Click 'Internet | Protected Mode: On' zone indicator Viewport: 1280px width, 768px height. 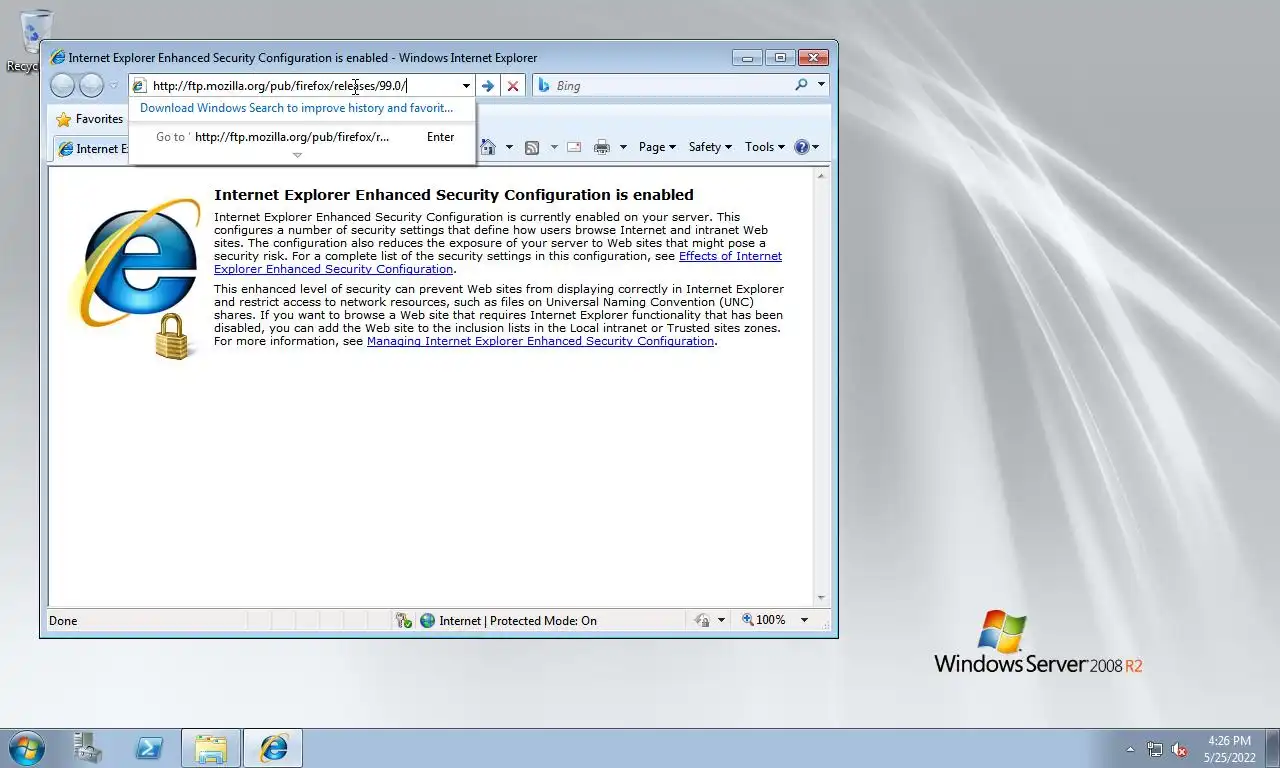pyautogui.click(x=508, y=621)
